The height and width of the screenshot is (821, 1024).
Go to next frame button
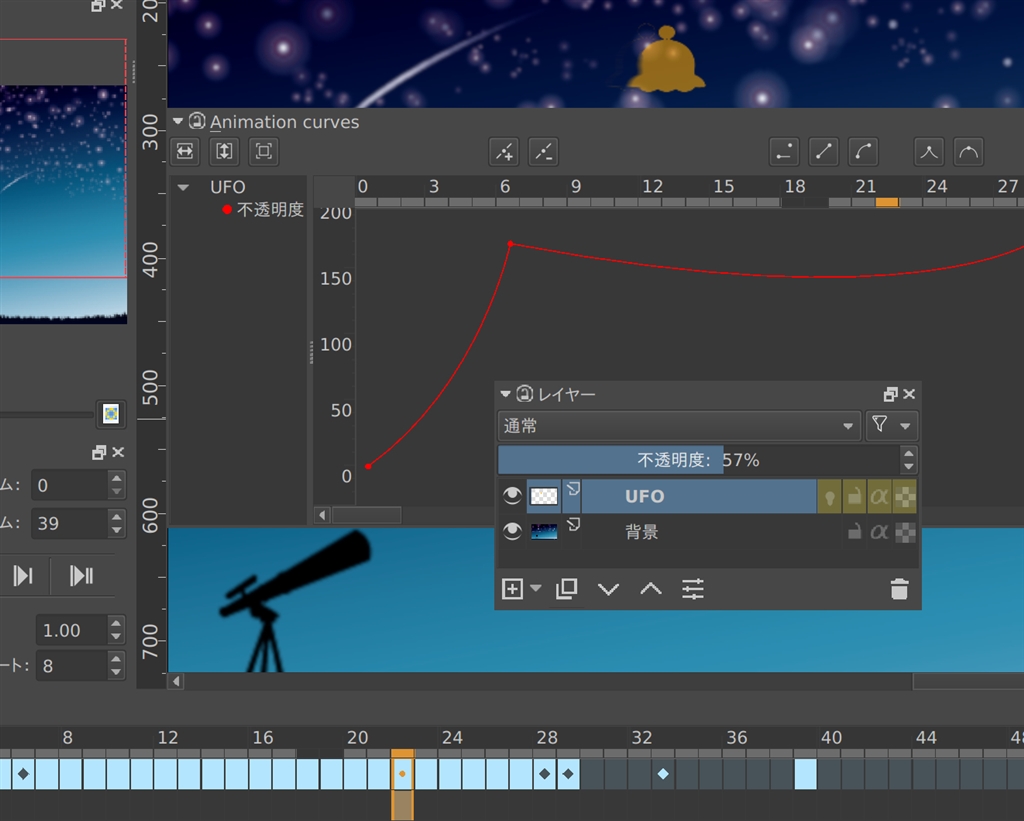(24, 575)
